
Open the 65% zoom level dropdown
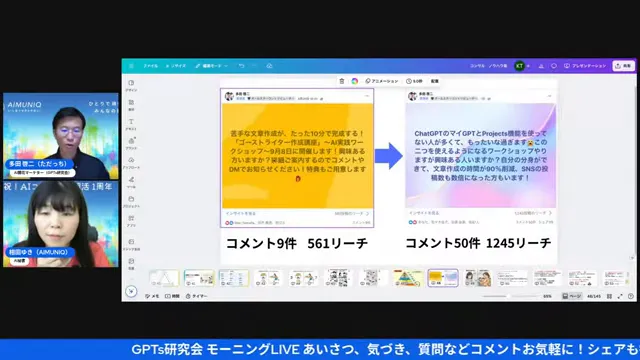pos(547,296)
